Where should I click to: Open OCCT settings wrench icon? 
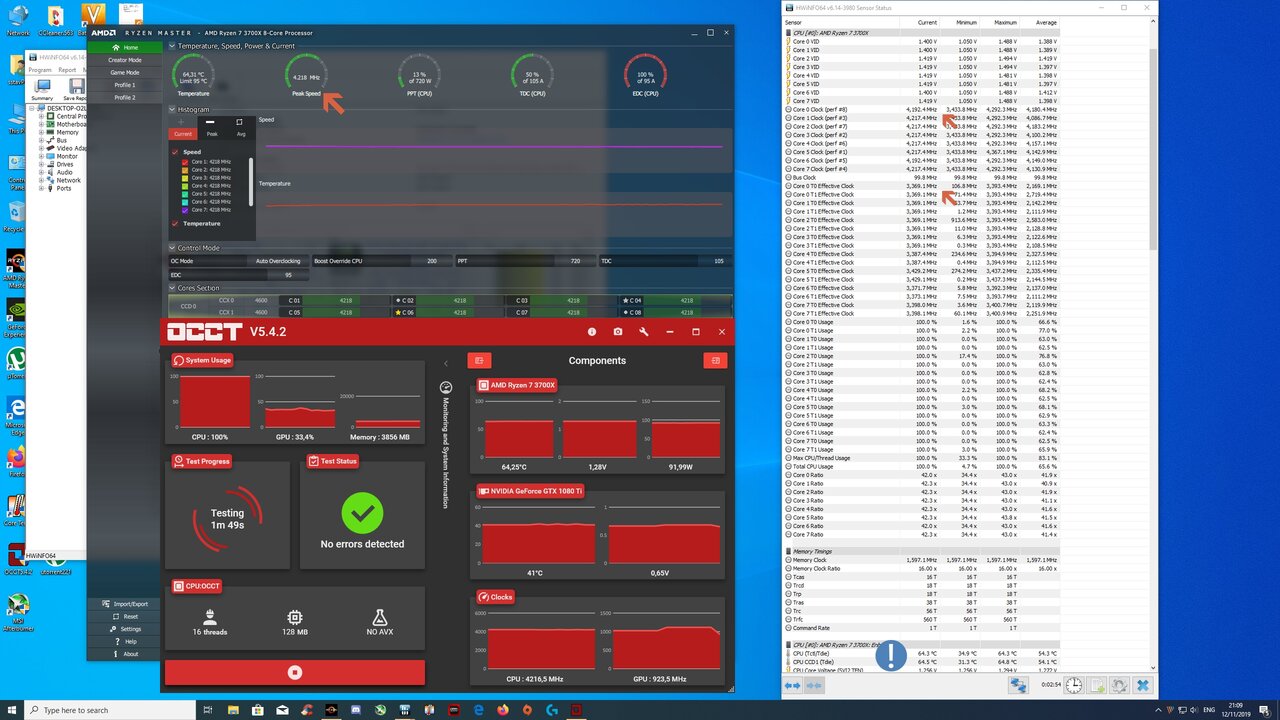[x=644, y=332]
